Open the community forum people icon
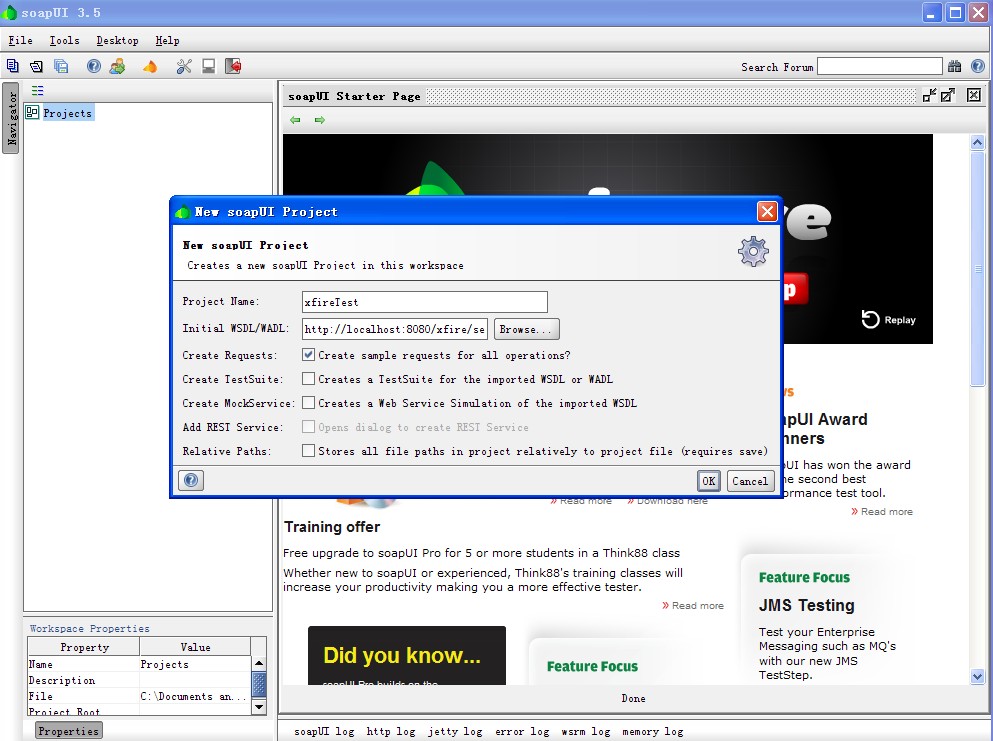 coord(117,66)
